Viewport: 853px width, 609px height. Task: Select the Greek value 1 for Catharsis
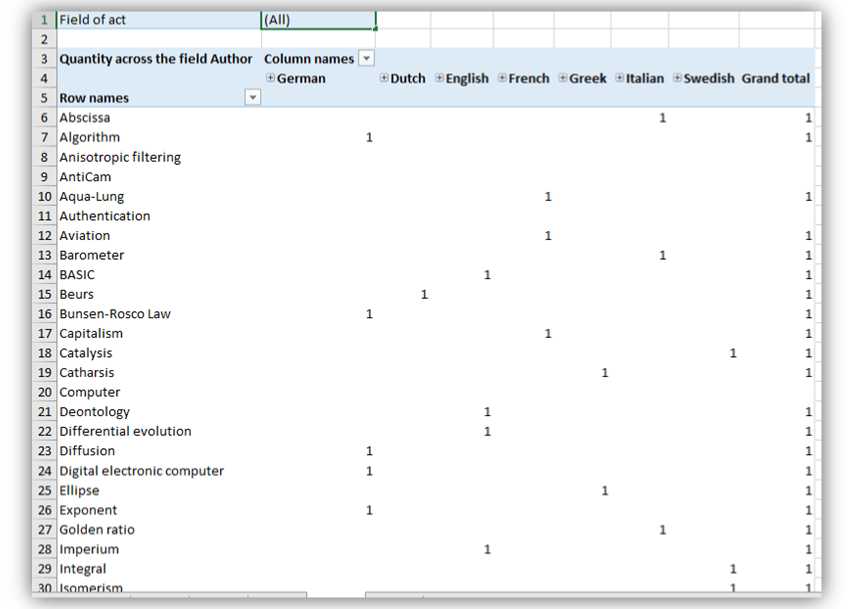(604, 373)
